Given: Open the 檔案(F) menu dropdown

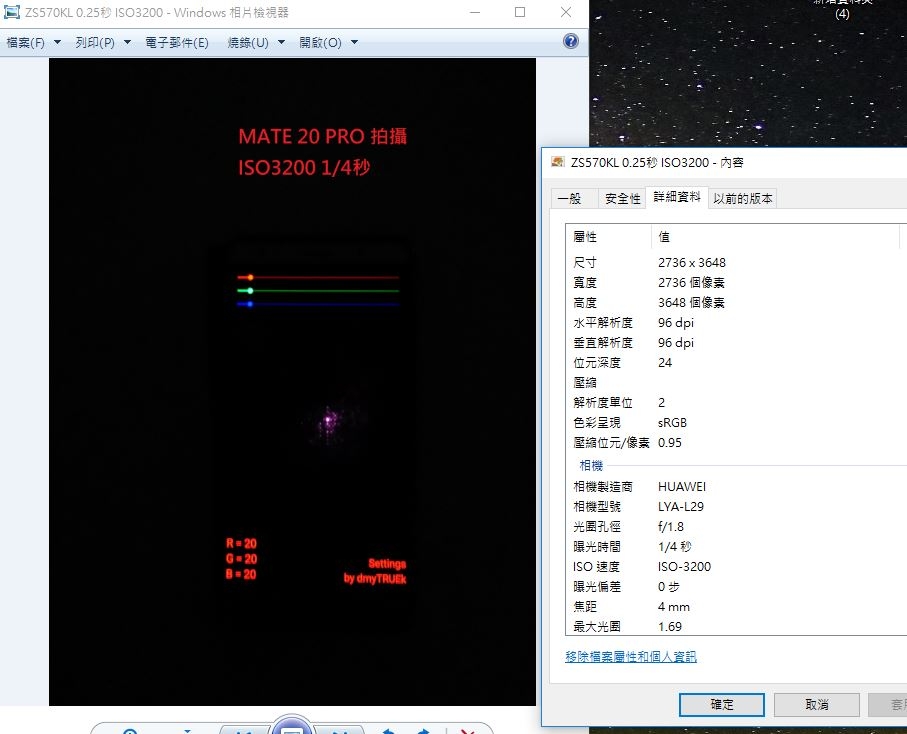Looking at the screenshot, I should tap(34, 42).
